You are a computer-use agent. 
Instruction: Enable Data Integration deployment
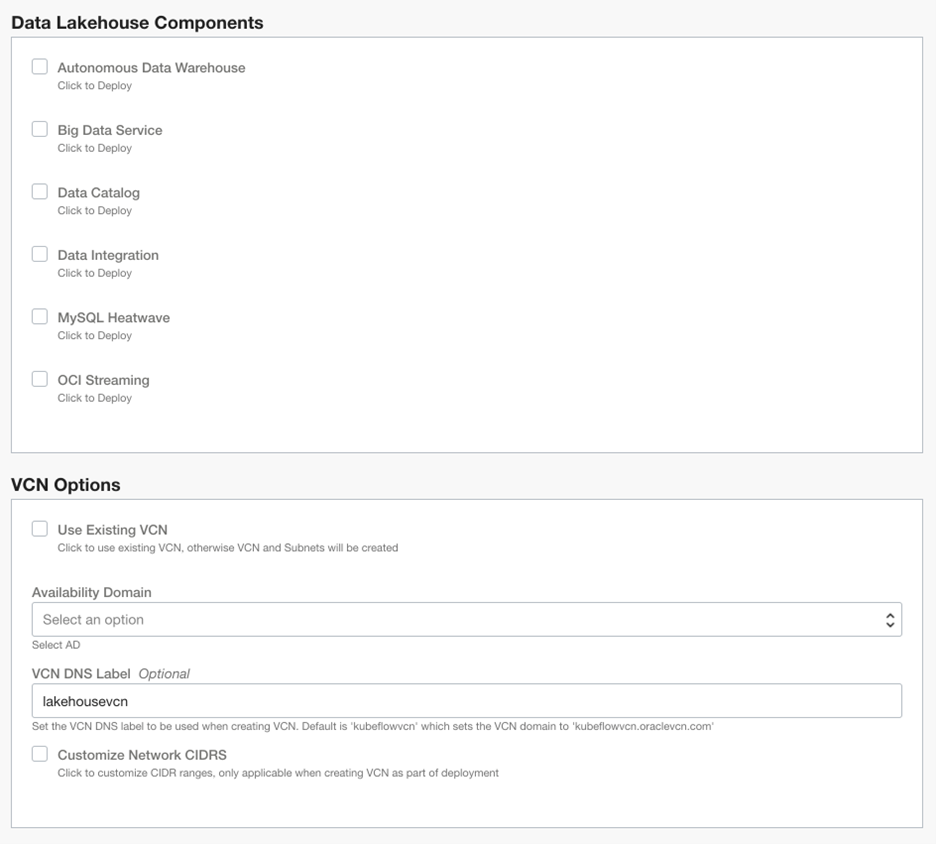[x=39, y=253]
